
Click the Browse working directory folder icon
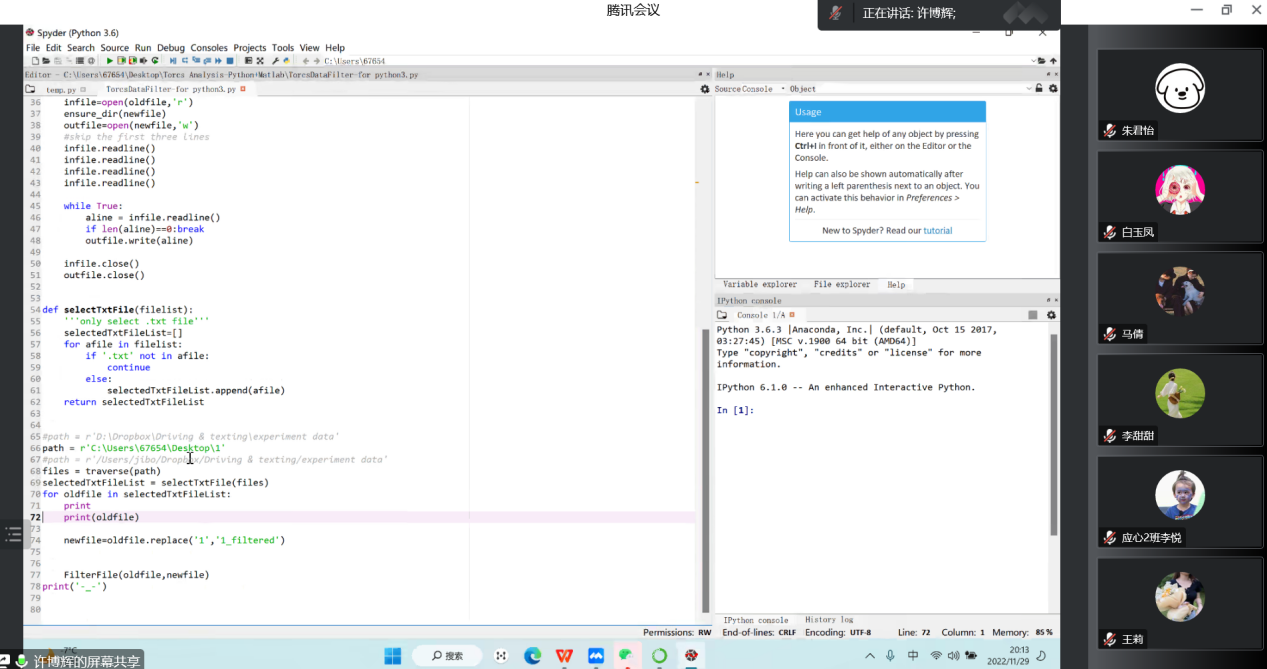click(1041, 61)
